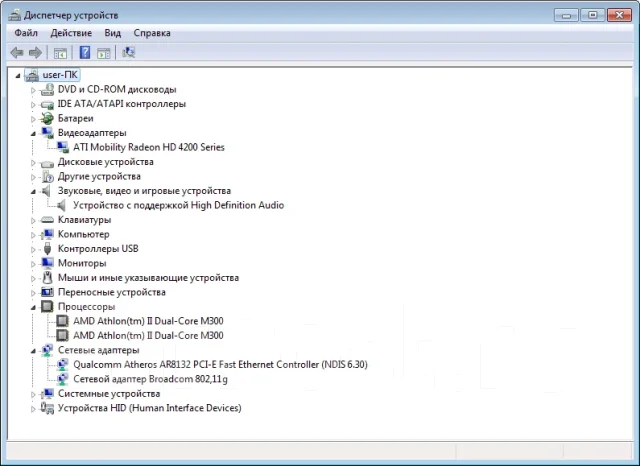Open the Вид menu

[x=113, y=33]
